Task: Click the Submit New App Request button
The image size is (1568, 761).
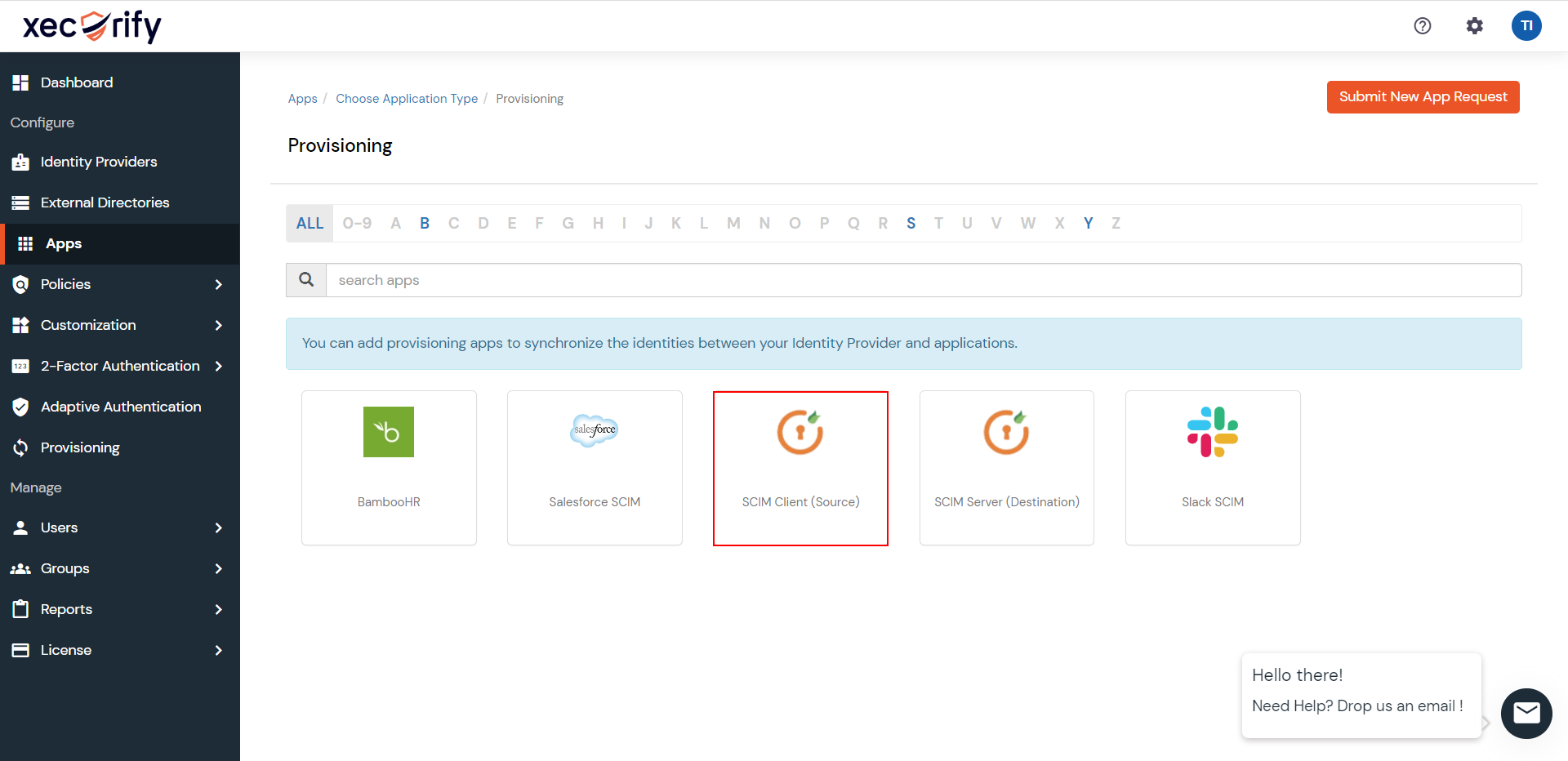Action: point(1423,96)
